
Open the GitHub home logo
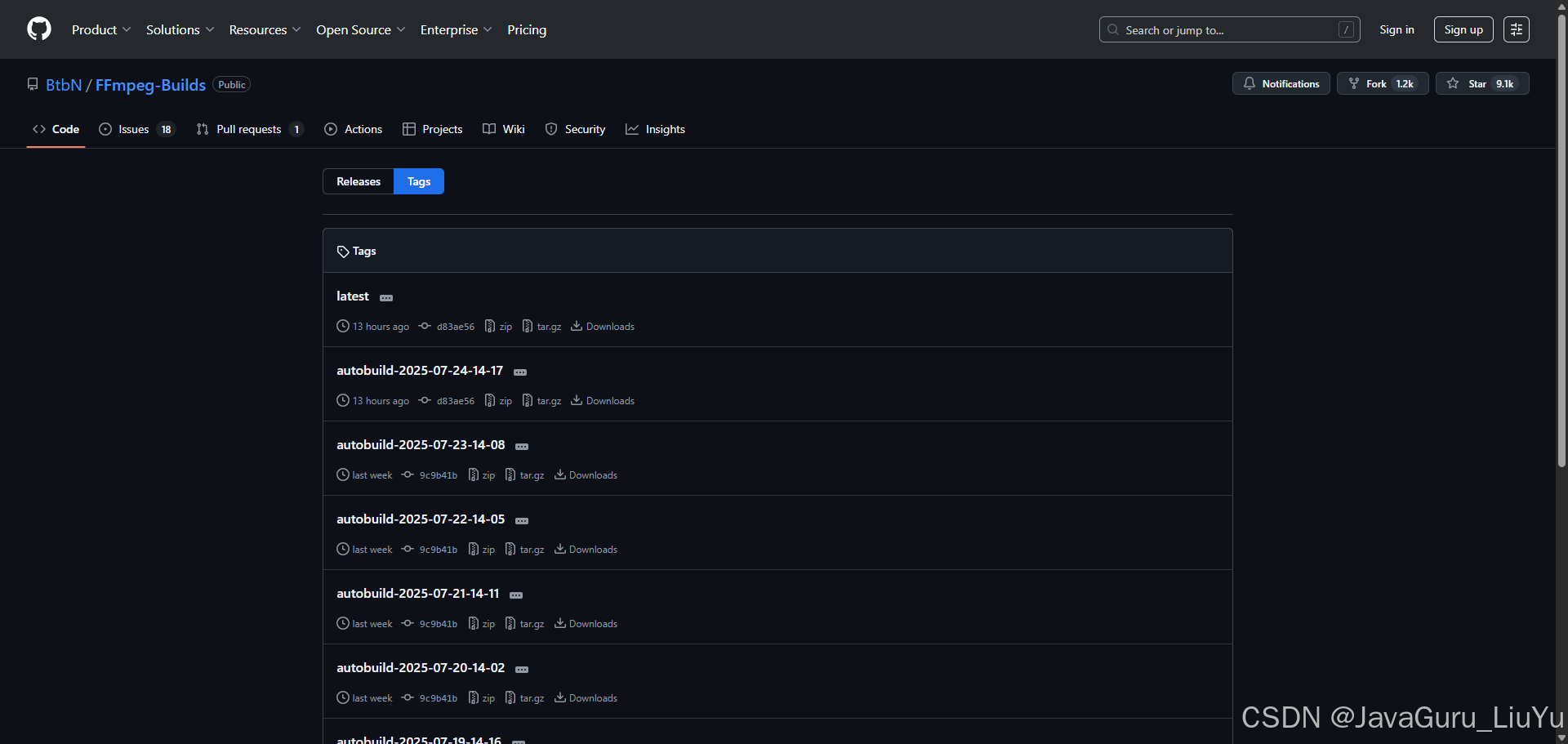point(39,29)
